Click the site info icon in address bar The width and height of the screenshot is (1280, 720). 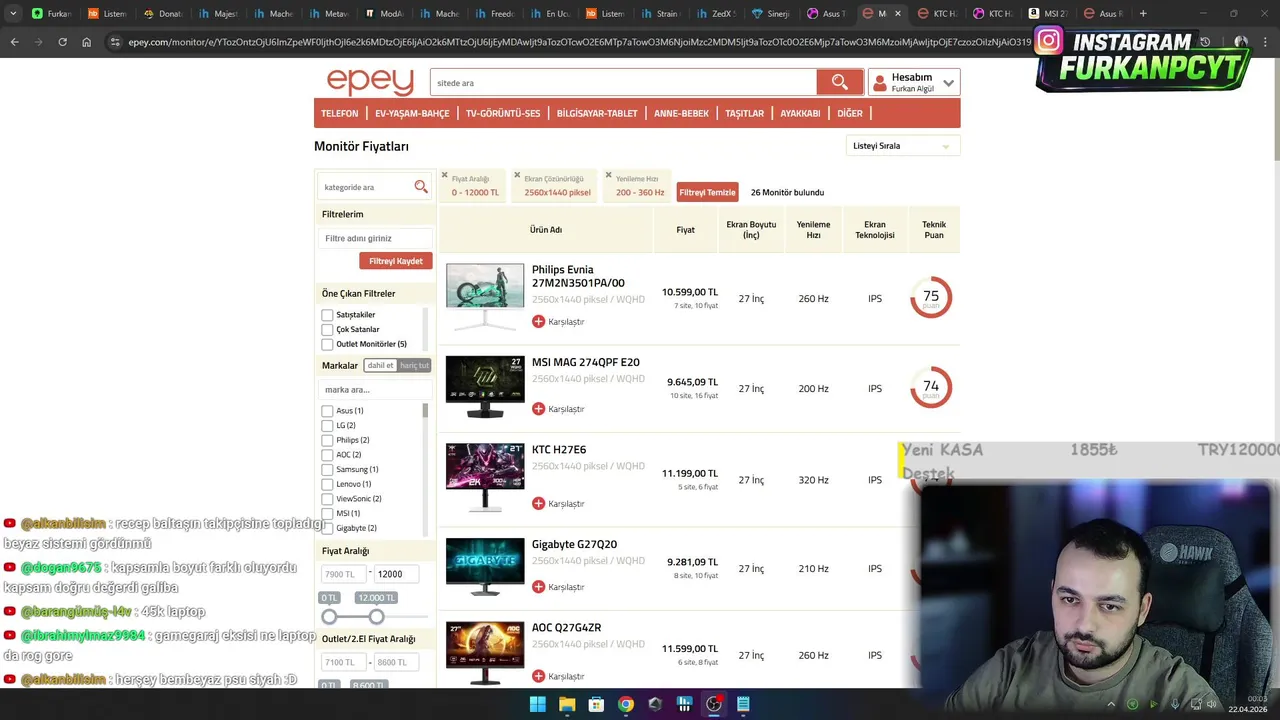(x=115, y=42)
